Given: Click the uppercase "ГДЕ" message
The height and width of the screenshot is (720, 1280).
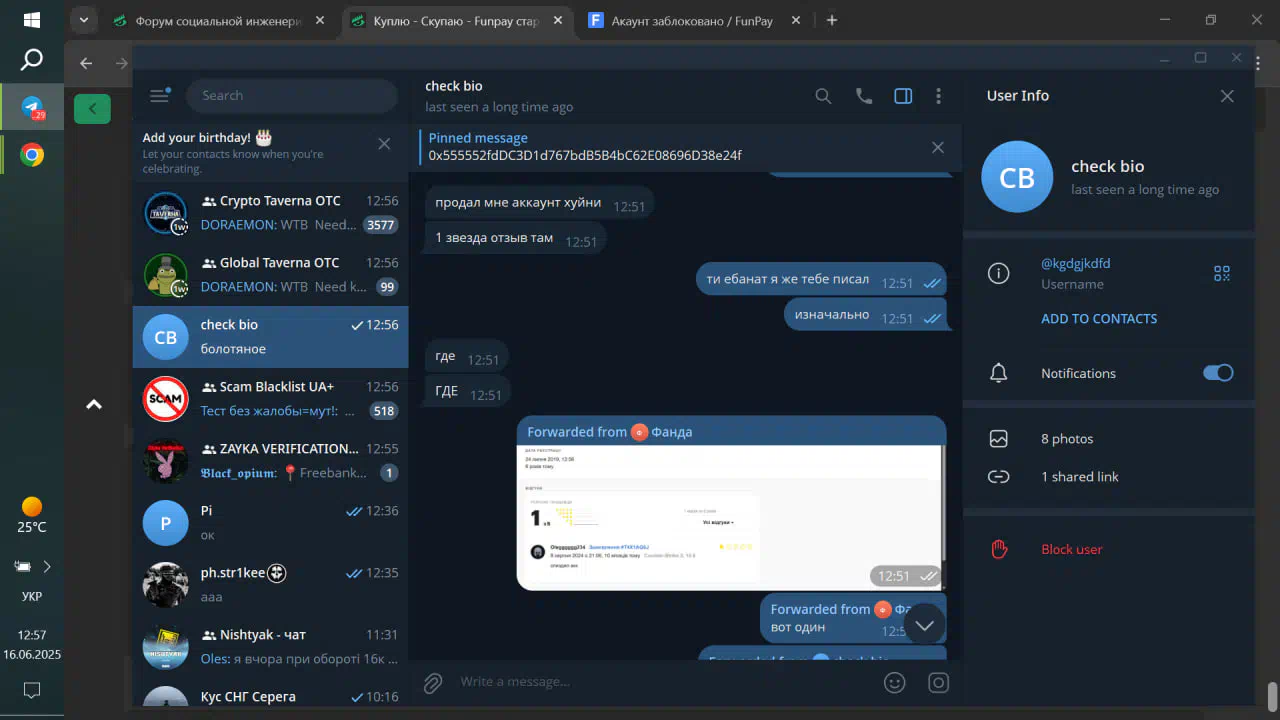Looking at the screenshot, I should 468,392.
